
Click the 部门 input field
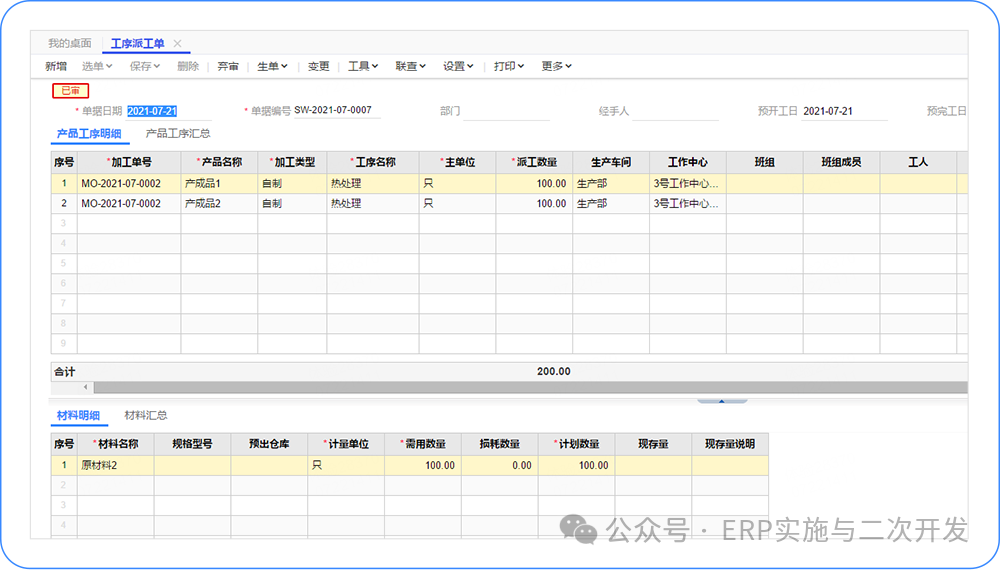(x=506, y=111)
